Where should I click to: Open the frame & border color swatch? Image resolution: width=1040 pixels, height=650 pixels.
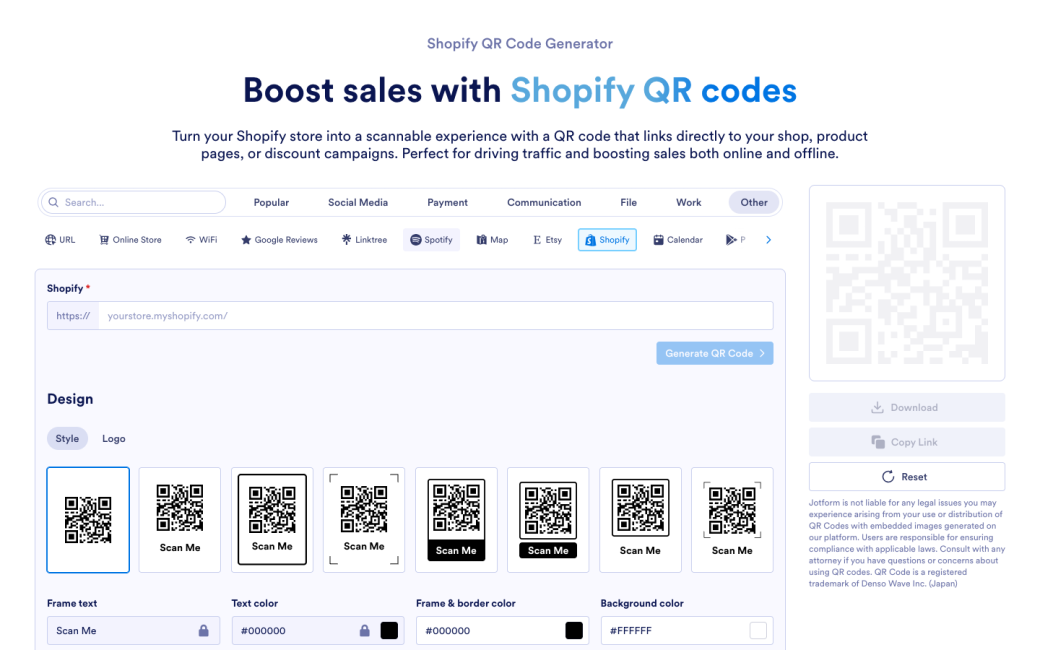click(x=574, y=631)
